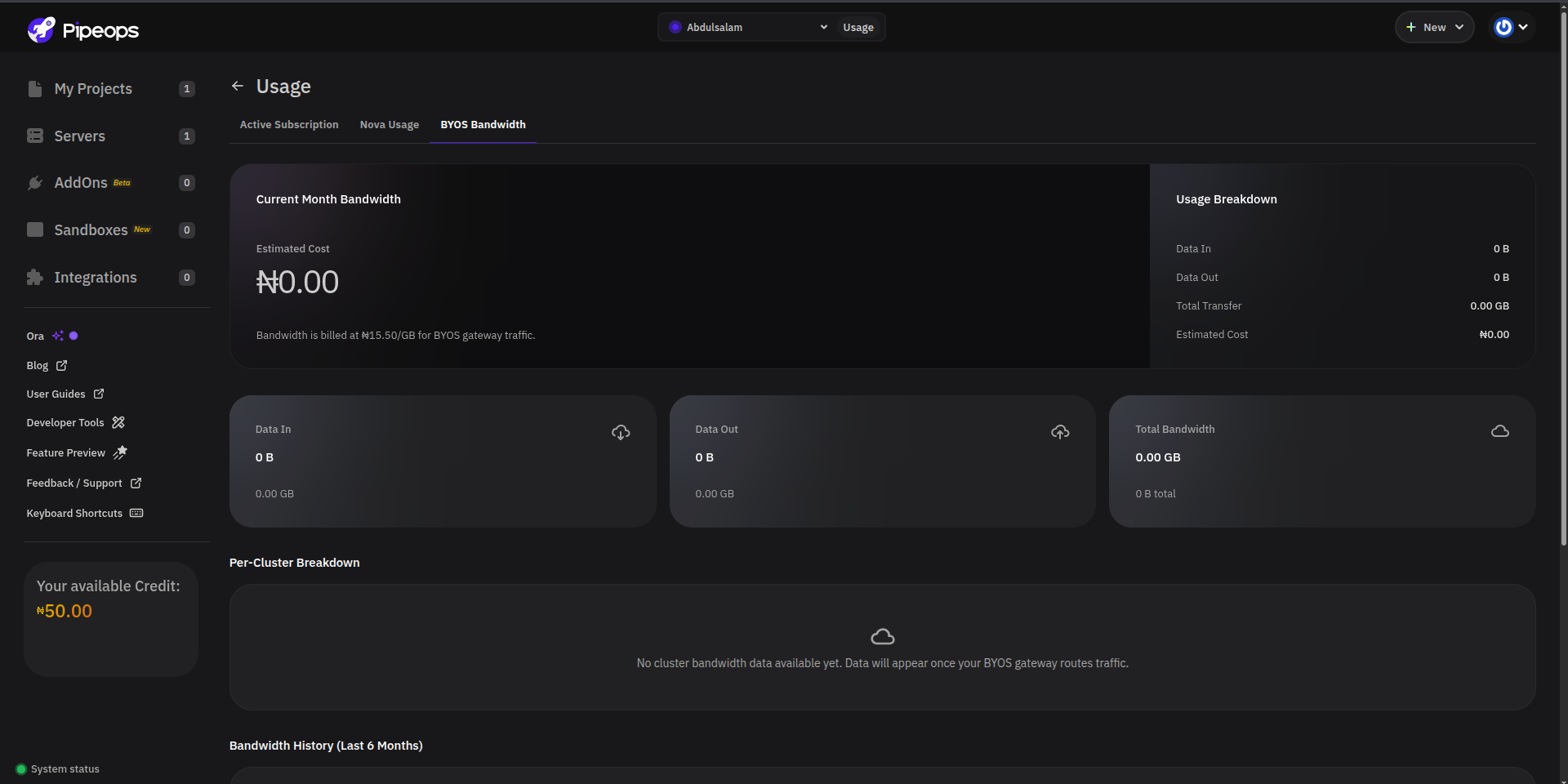Click the ₦0.00 Estimated Cost heading value
Screen dimensions: 1568x784
(297, 282)
